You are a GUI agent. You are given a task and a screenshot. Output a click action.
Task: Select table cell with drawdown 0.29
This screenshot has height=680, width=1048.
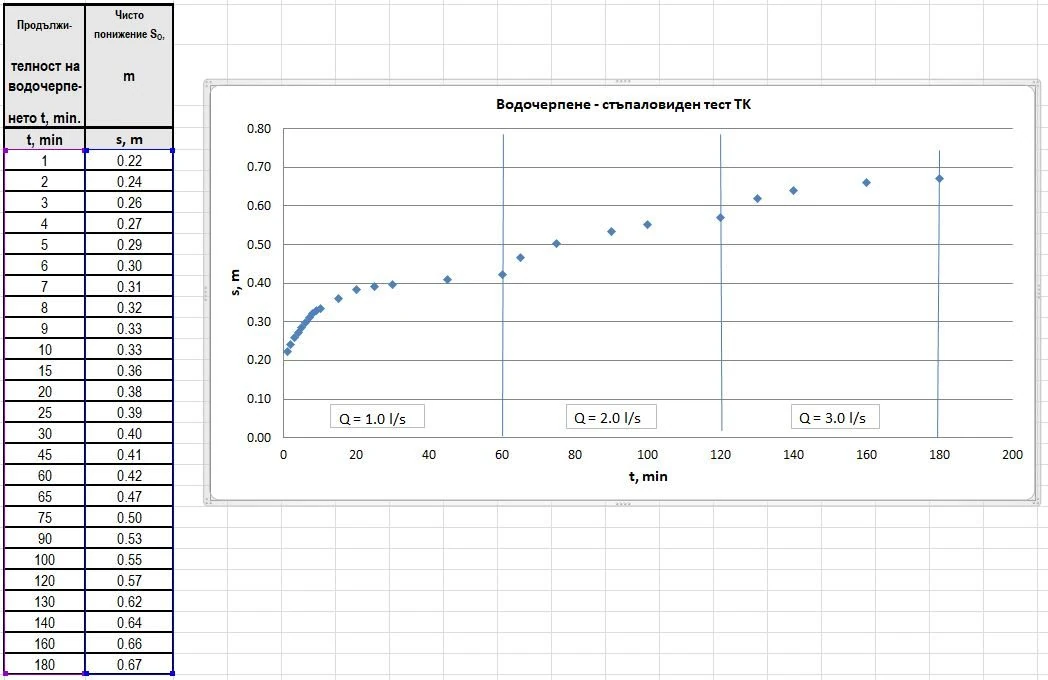click(129, 245)
